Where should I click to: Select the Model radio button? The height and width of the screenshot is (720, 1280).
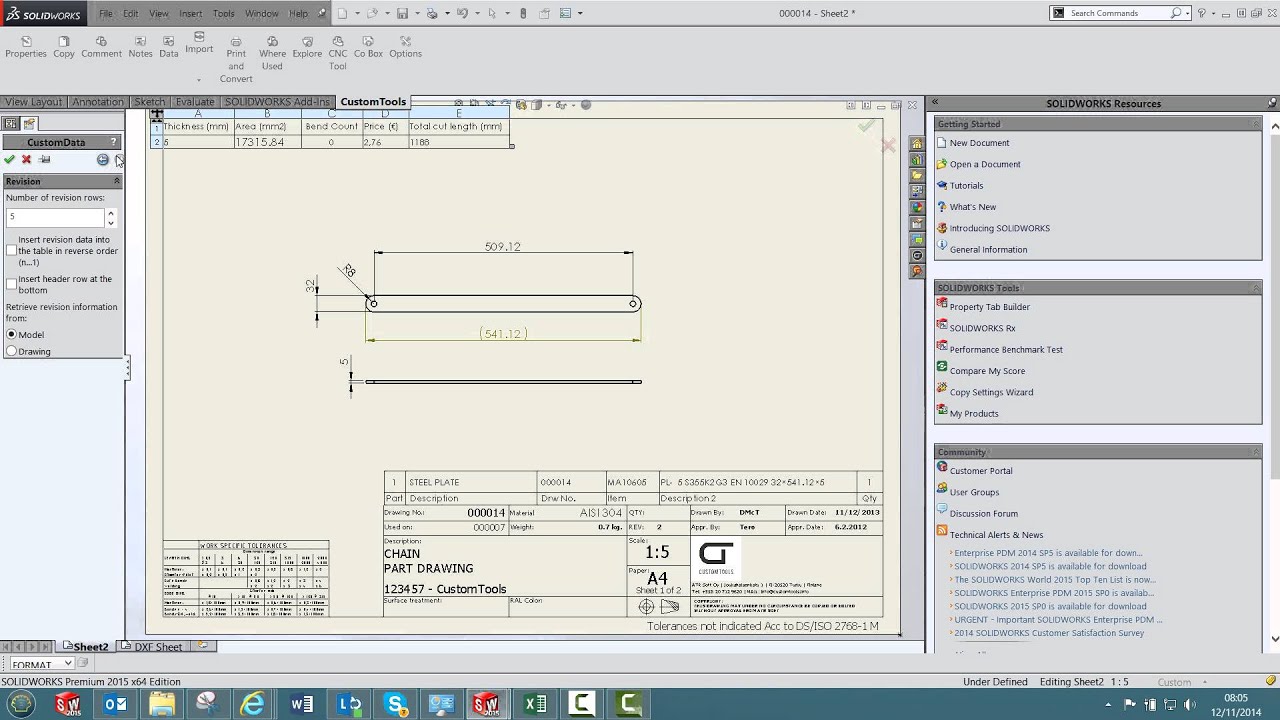12,335
